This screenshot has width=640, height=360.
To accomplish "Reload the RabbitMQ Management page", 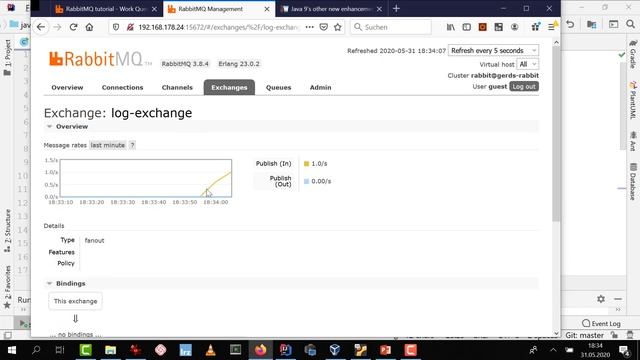I will [73, 27].
